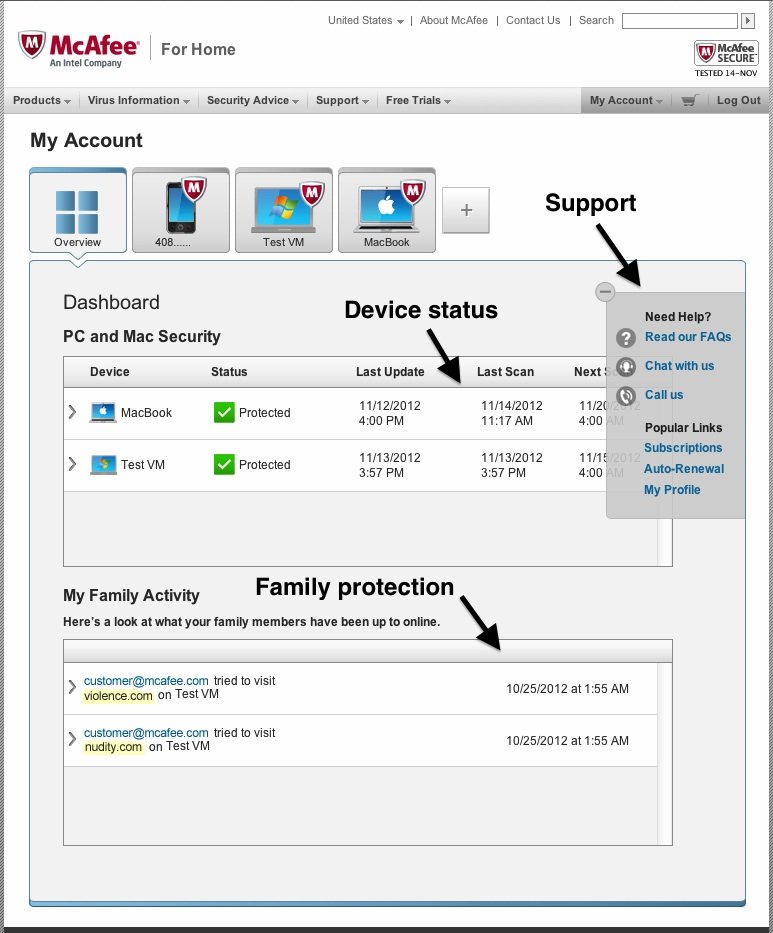Screen dimensions: 773x933
Task: Expand the violence.com activity entry
Action: (72, 687)
